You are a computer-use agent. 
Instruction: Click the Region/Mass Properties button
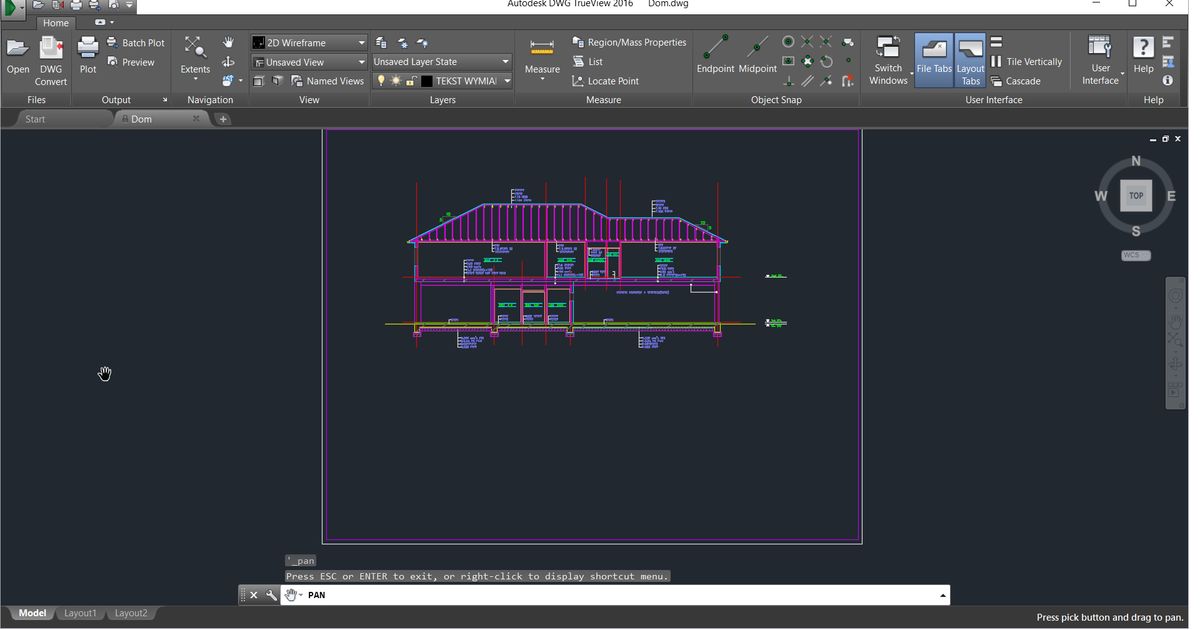click(x=629, y=43)
